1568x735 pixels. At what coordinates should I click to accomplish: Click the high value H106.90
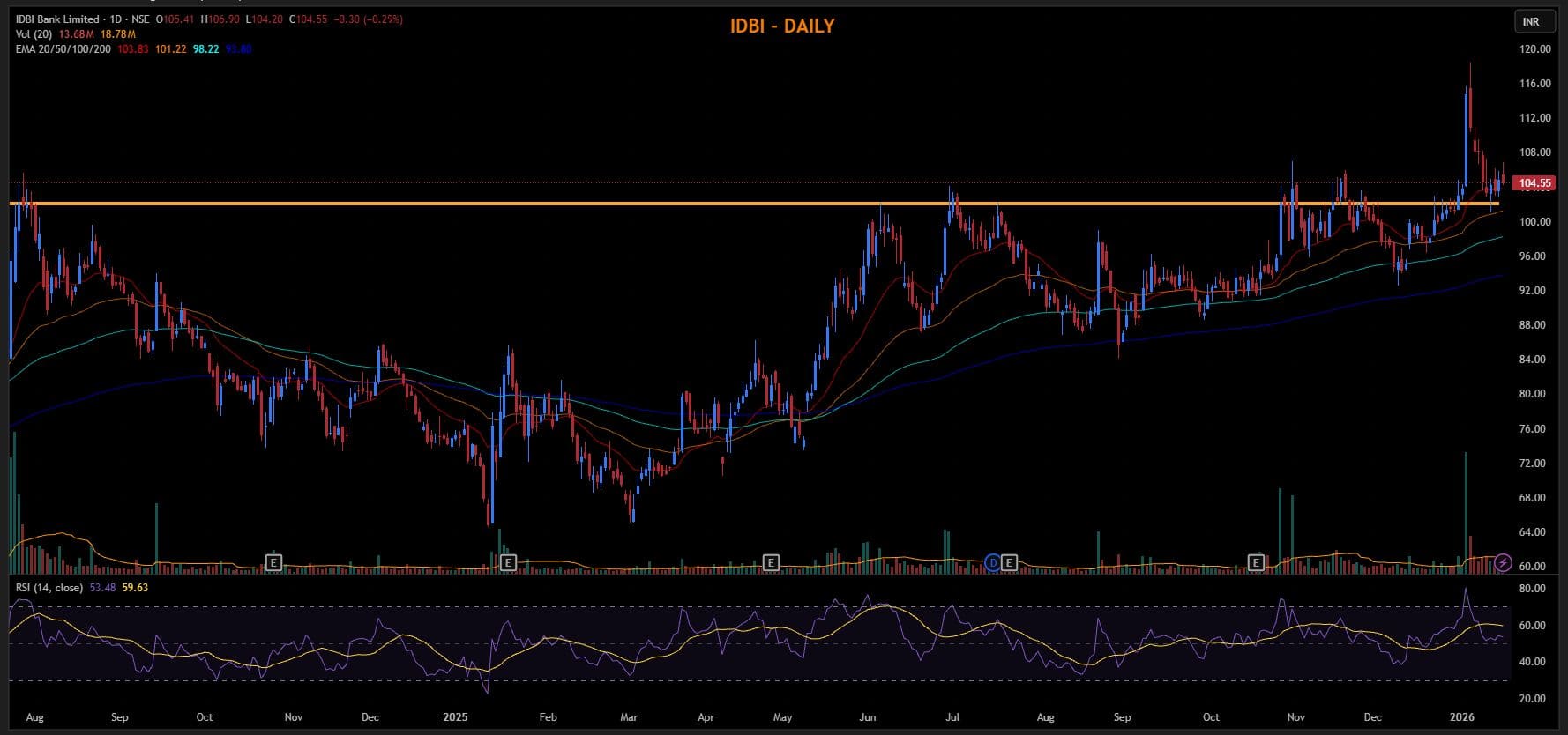[220, 19]
